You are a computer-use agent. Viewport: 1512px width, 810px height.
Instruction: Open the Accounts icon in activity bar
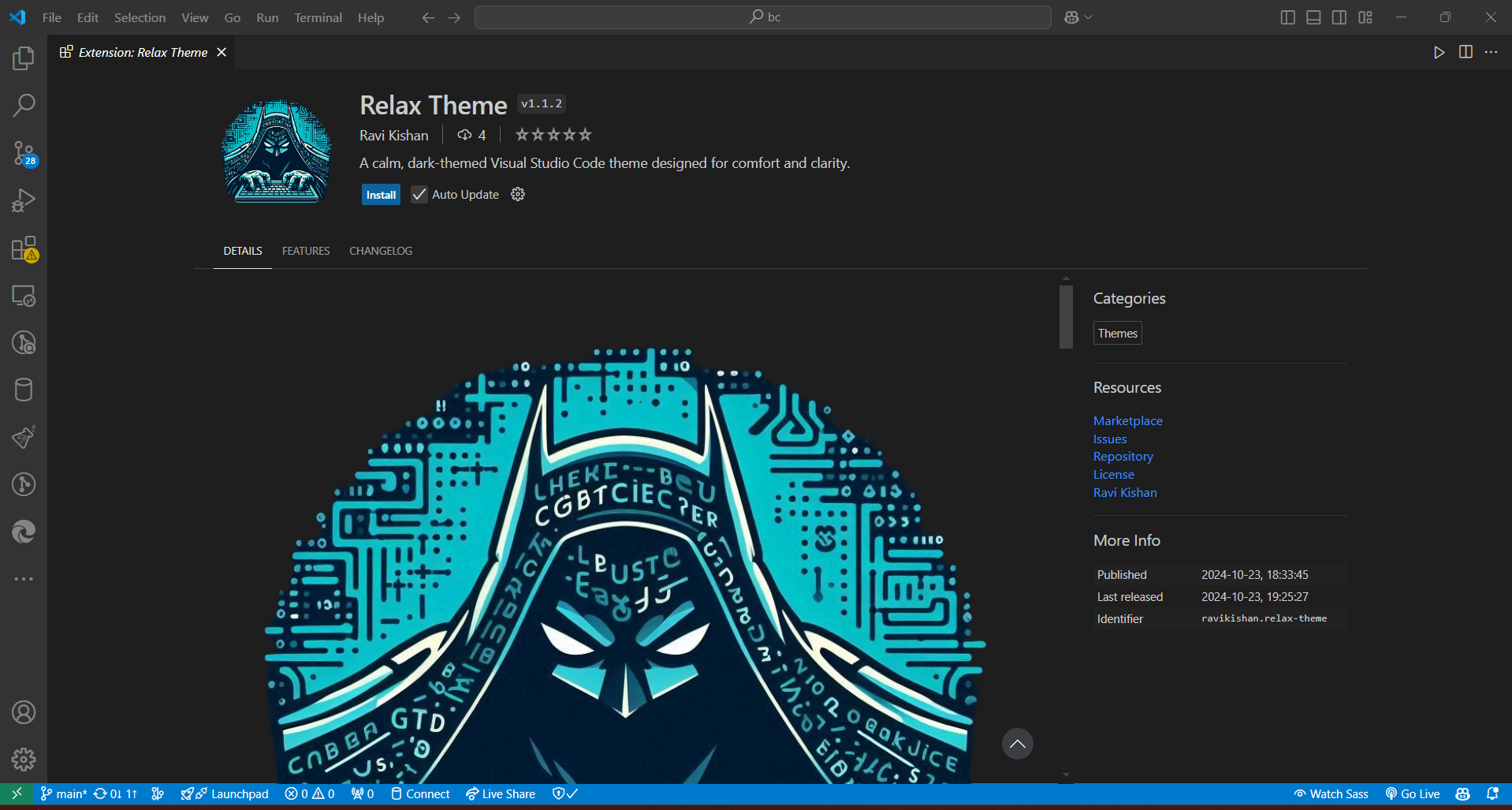[x=24, y=712]
